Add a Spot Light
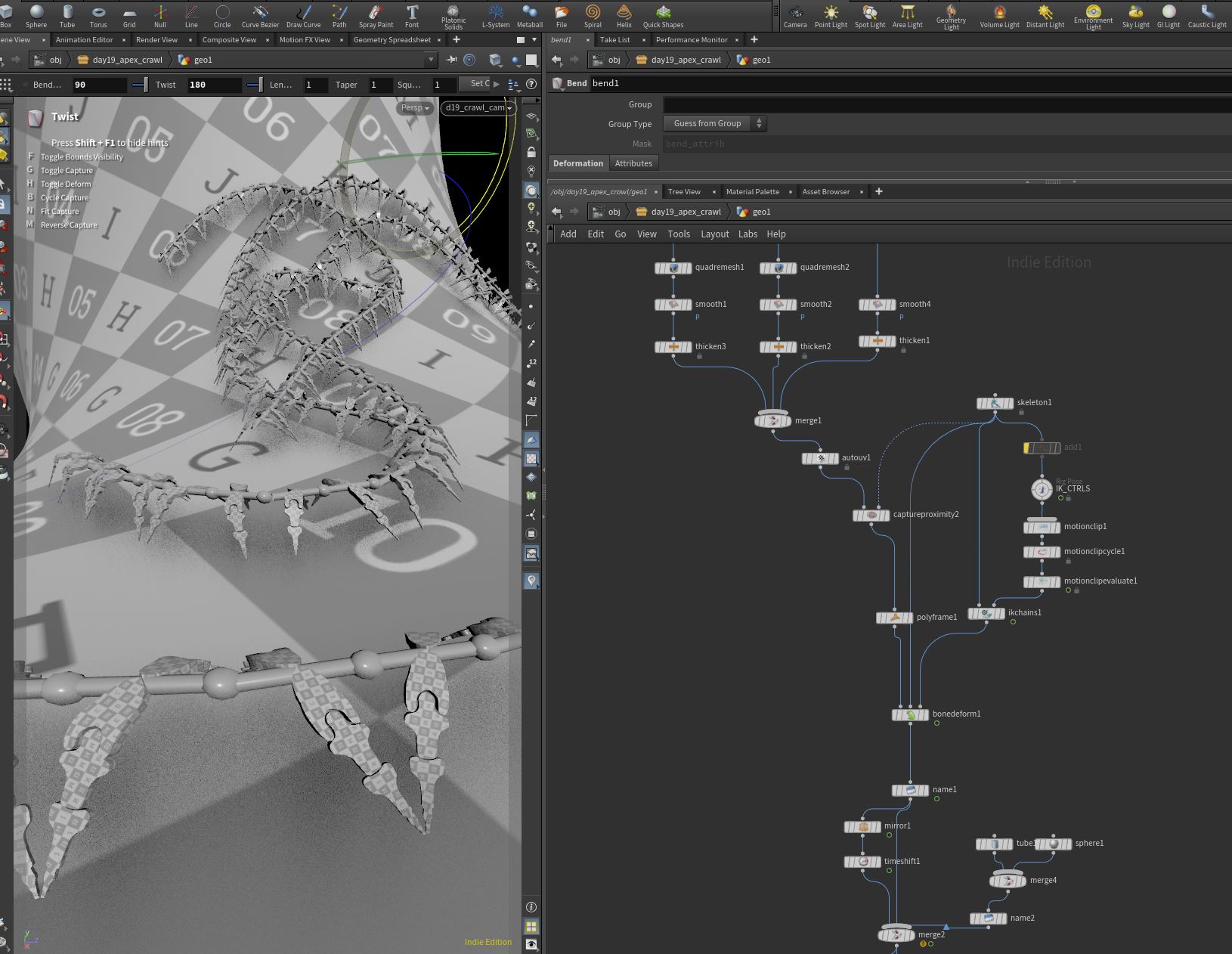1232x954 pixels. [x=870, y=15]
